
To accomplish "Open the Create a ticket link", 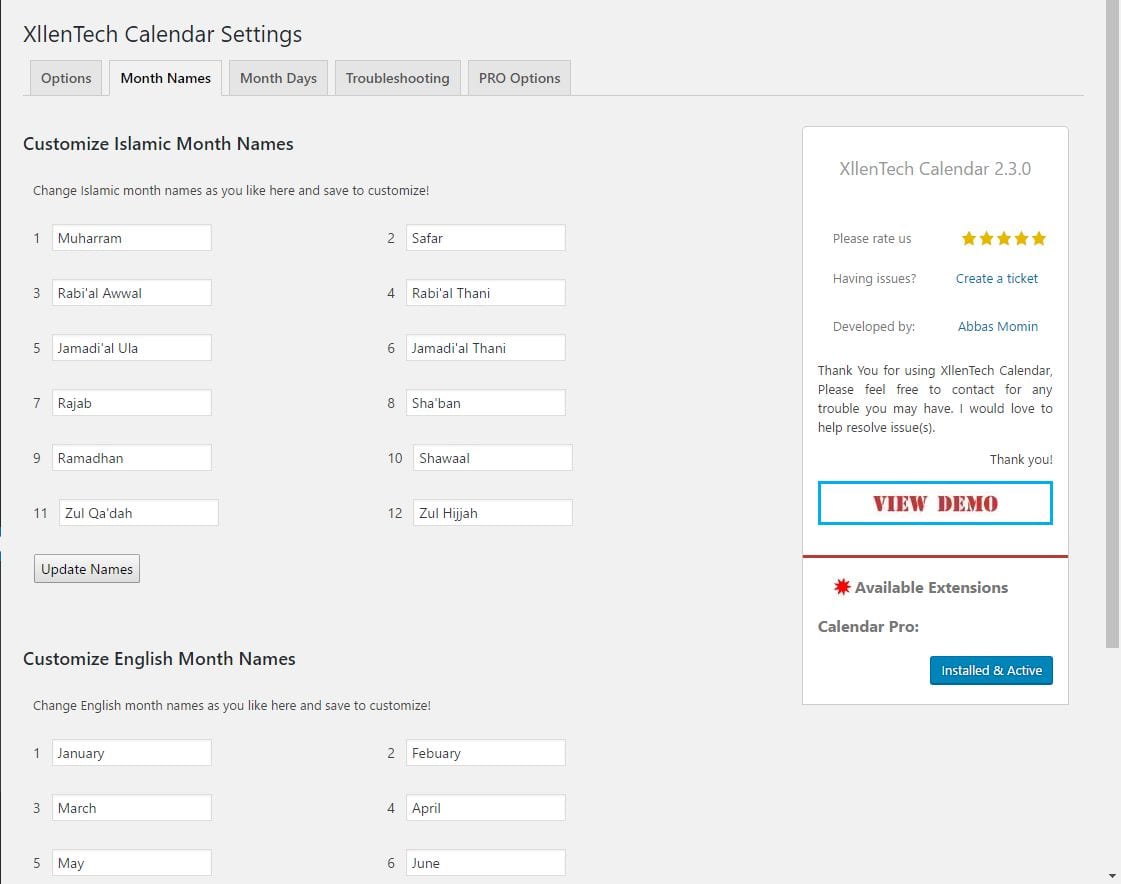I will pos(997,278).
